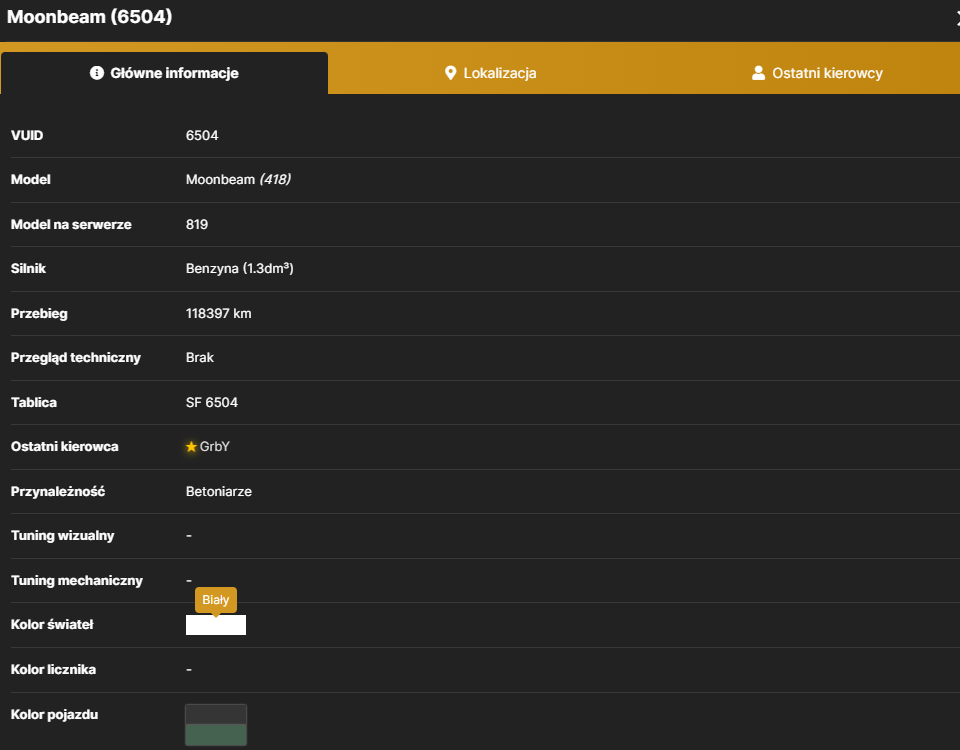960x750 pixels.
Task: Click the VUID label
Action: click(x=27, y=135)
